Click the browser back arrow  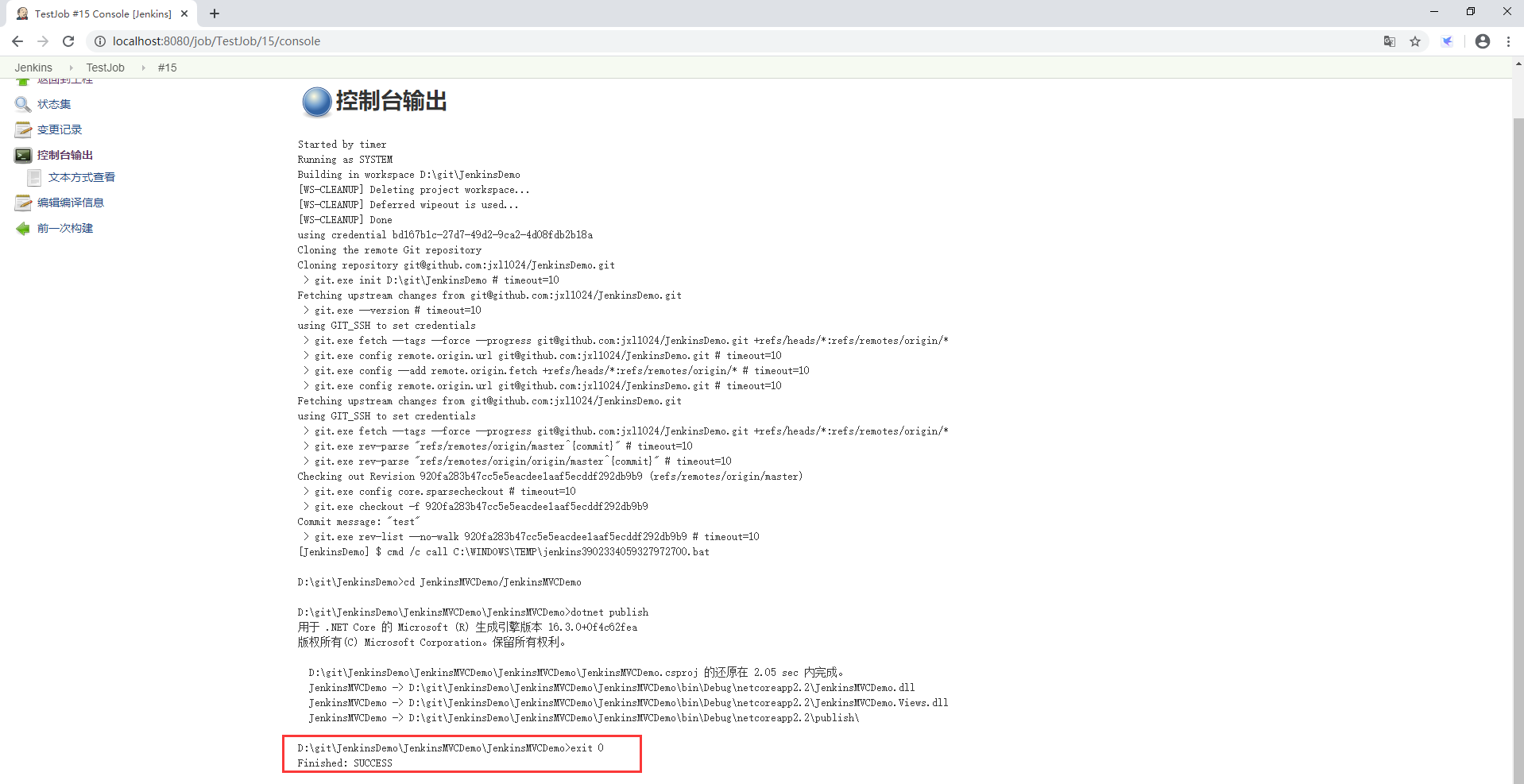(17, 41)
